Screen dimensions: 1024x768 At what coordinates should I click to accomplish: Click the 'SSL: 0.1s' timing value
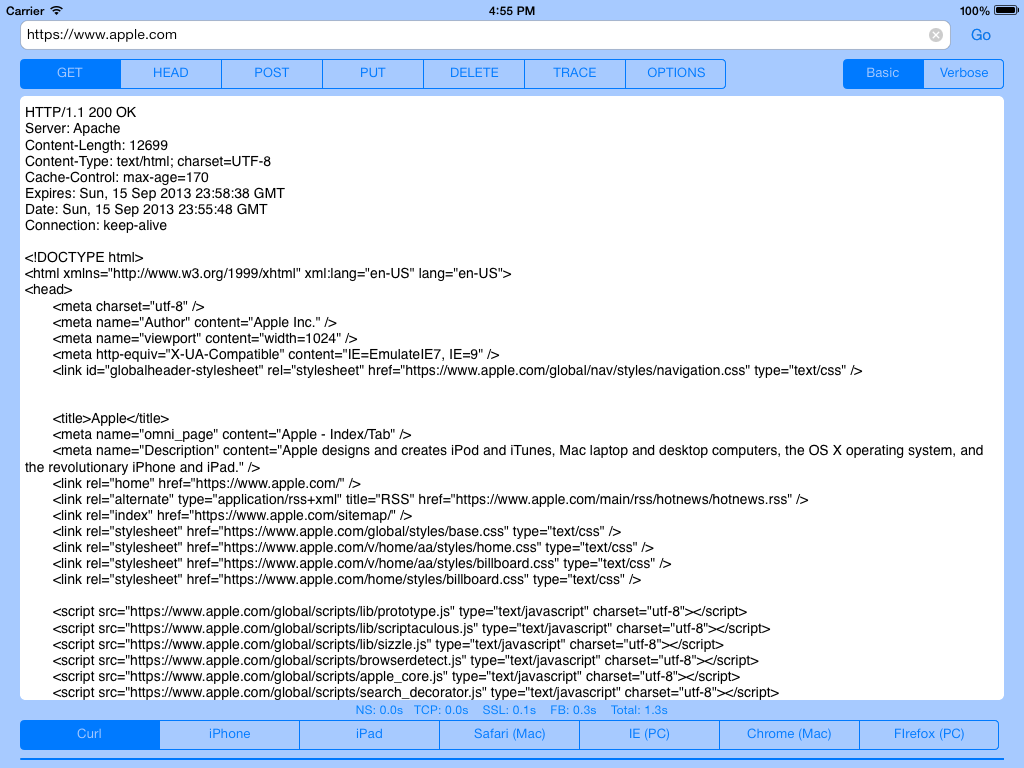(509, 710)
